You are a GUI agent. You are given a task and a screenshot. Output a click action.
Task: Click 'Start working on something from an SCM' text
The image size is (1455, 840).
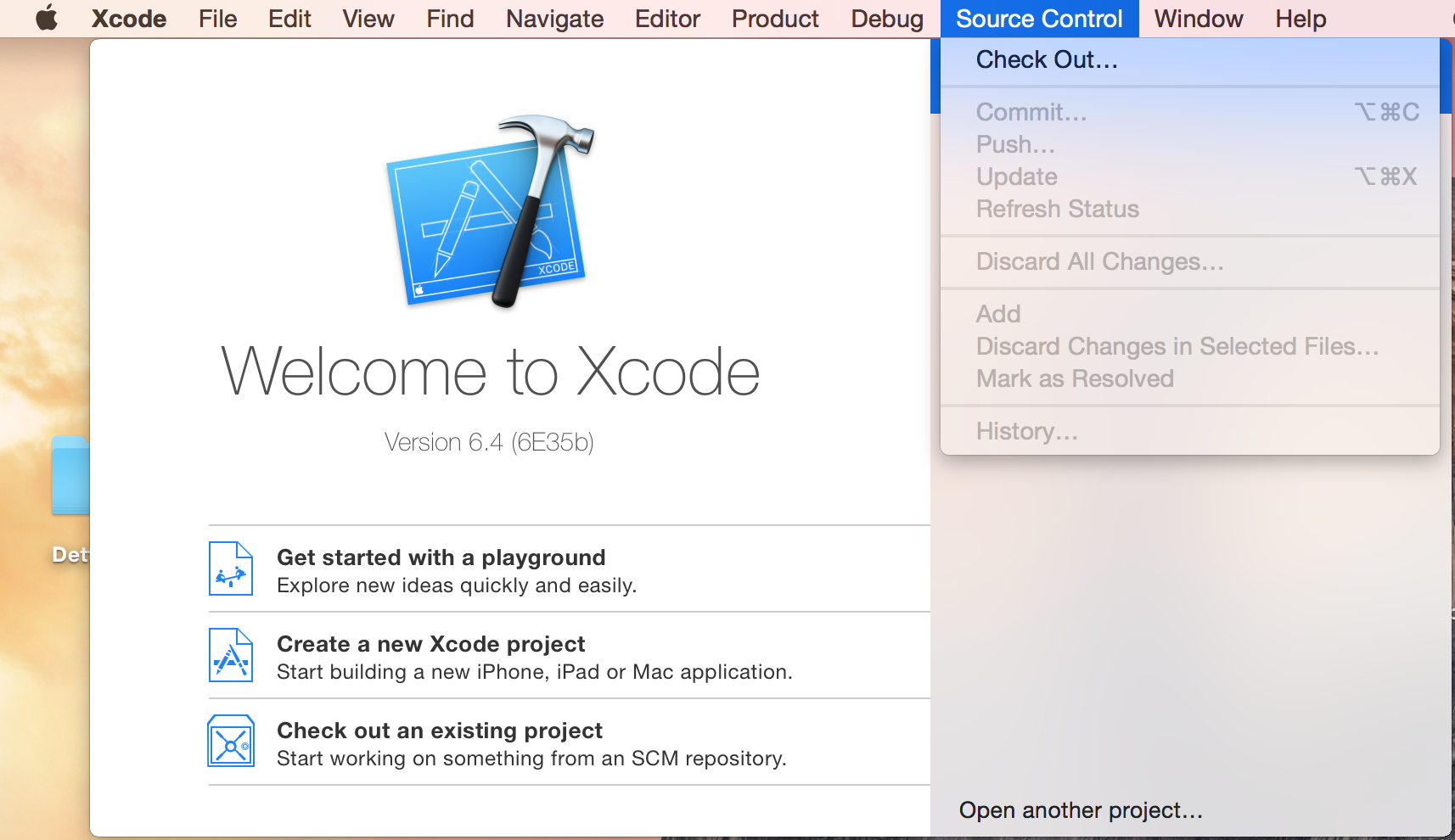(x=531, y=759)
